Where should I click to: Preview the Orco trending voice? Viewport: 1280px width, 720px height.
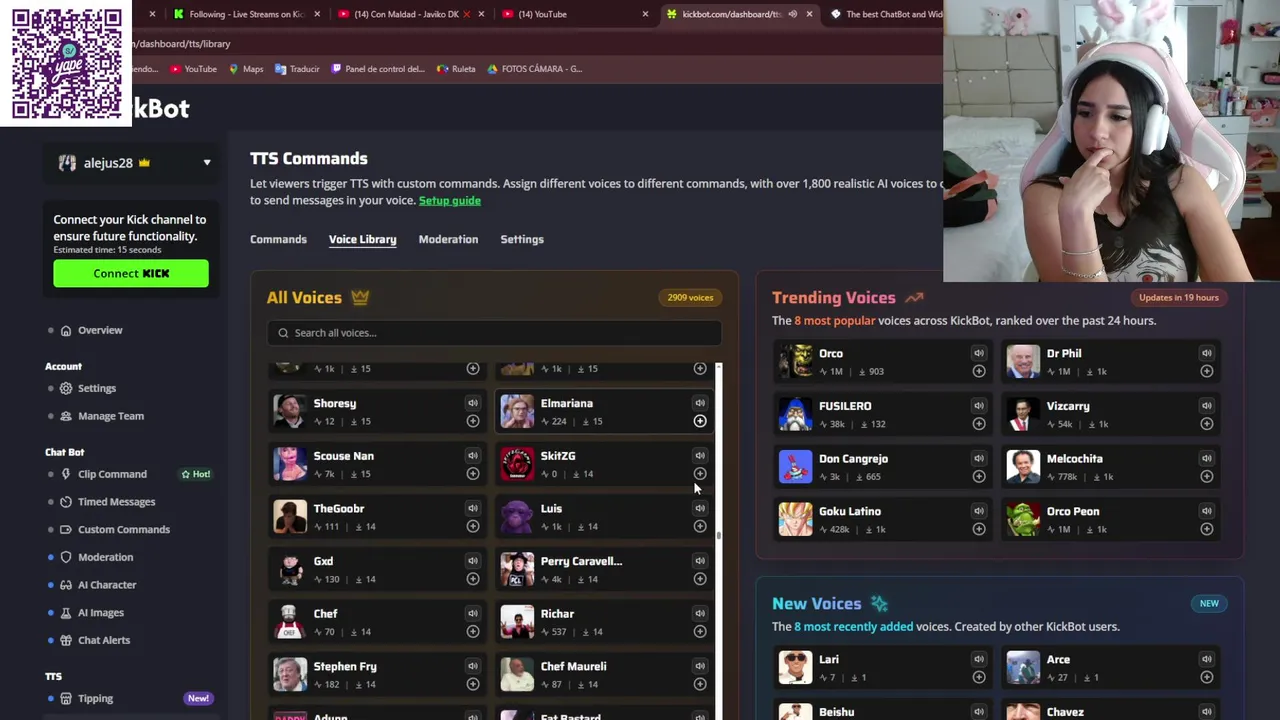tap(979, 353)
